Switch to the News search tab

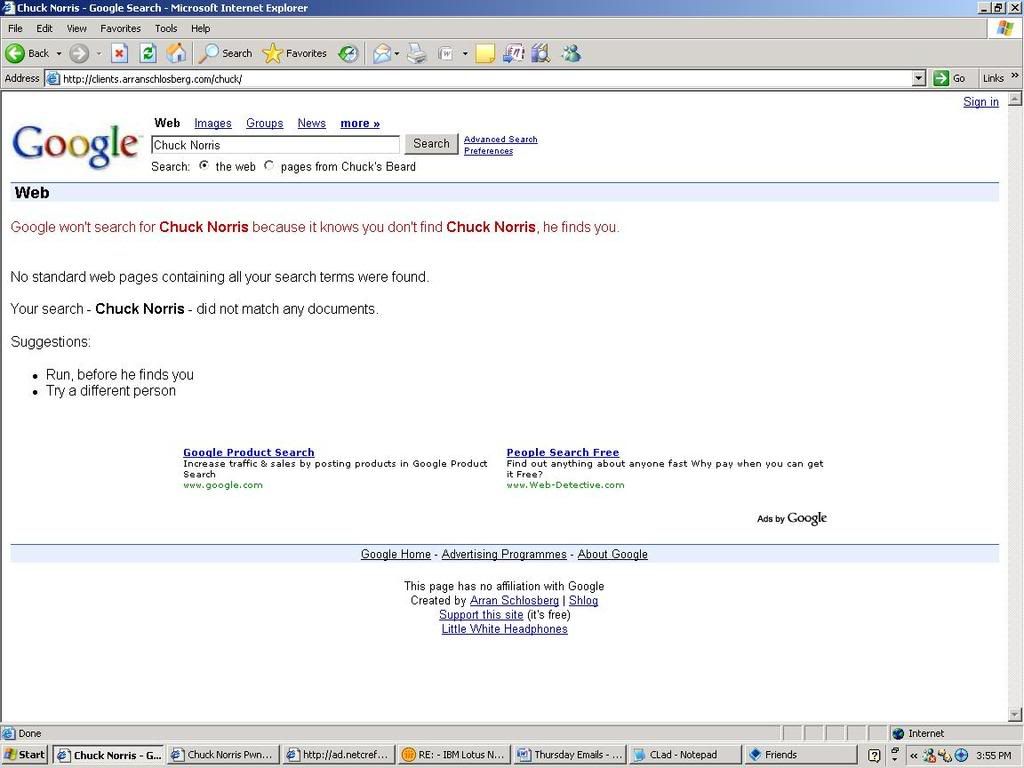pyautogui.click(x=312, y=123)
